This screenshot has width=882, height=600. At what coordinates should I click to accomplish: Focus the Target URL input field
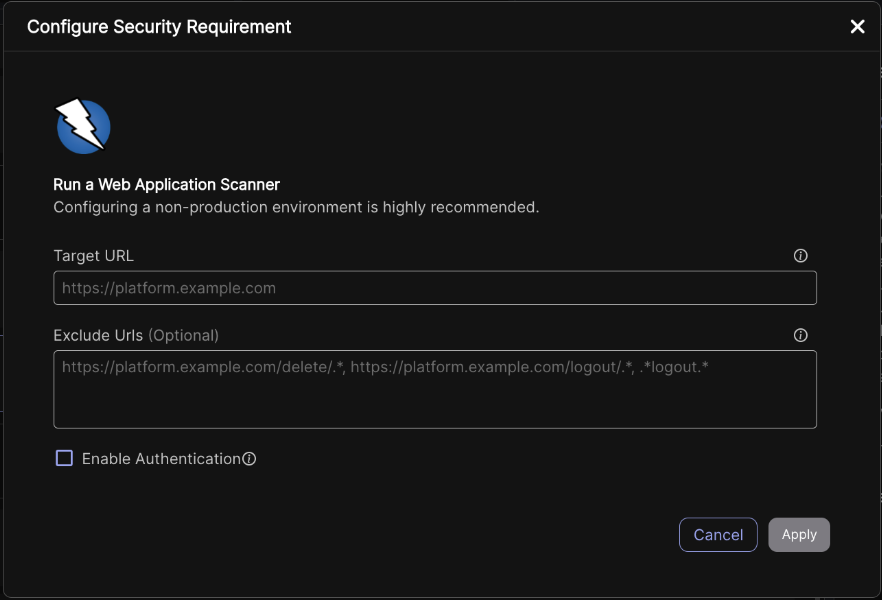pyautogui.click(x=435, y=288)
